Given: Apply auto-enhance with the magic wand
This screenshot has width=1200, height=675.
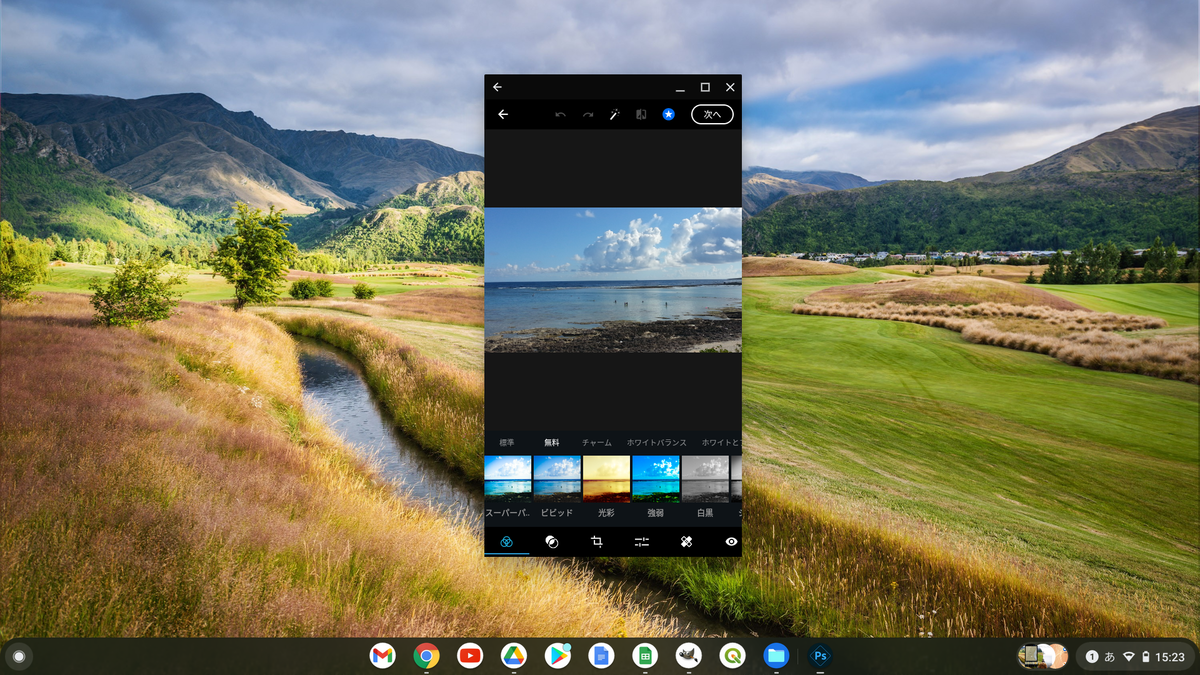Looking at the screenshot, I should tap(615, 115).
